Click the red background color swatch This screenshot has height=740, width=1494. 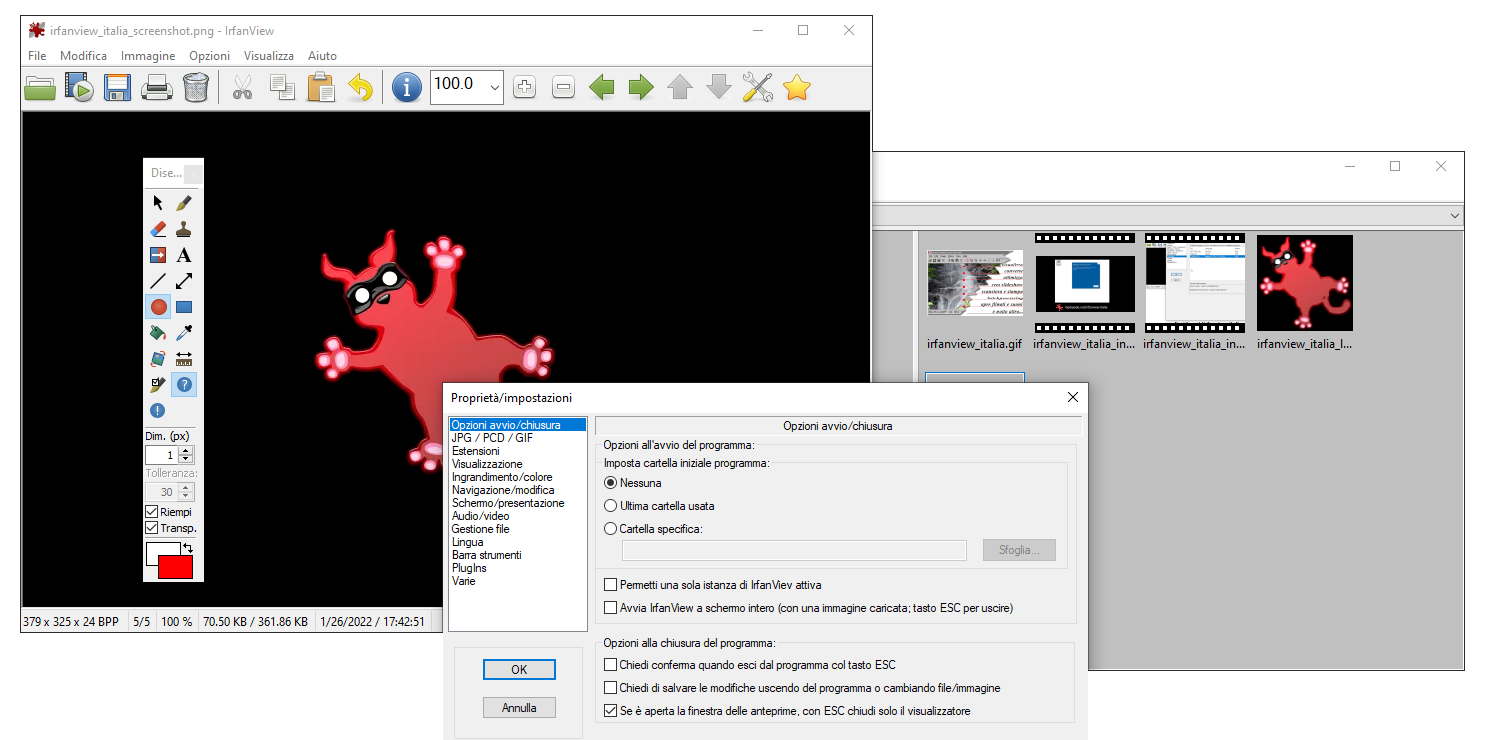[x=175, y=568]
